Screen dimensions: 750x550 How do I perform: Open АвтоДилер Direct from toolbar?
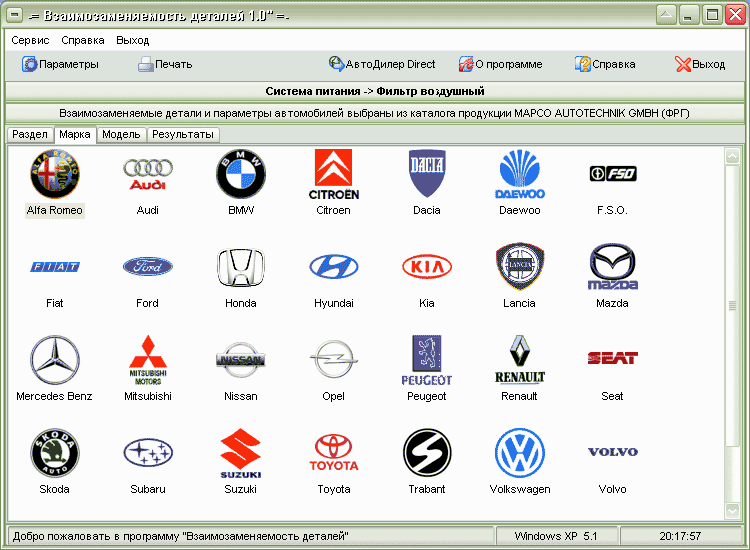[x=382, y=64]
